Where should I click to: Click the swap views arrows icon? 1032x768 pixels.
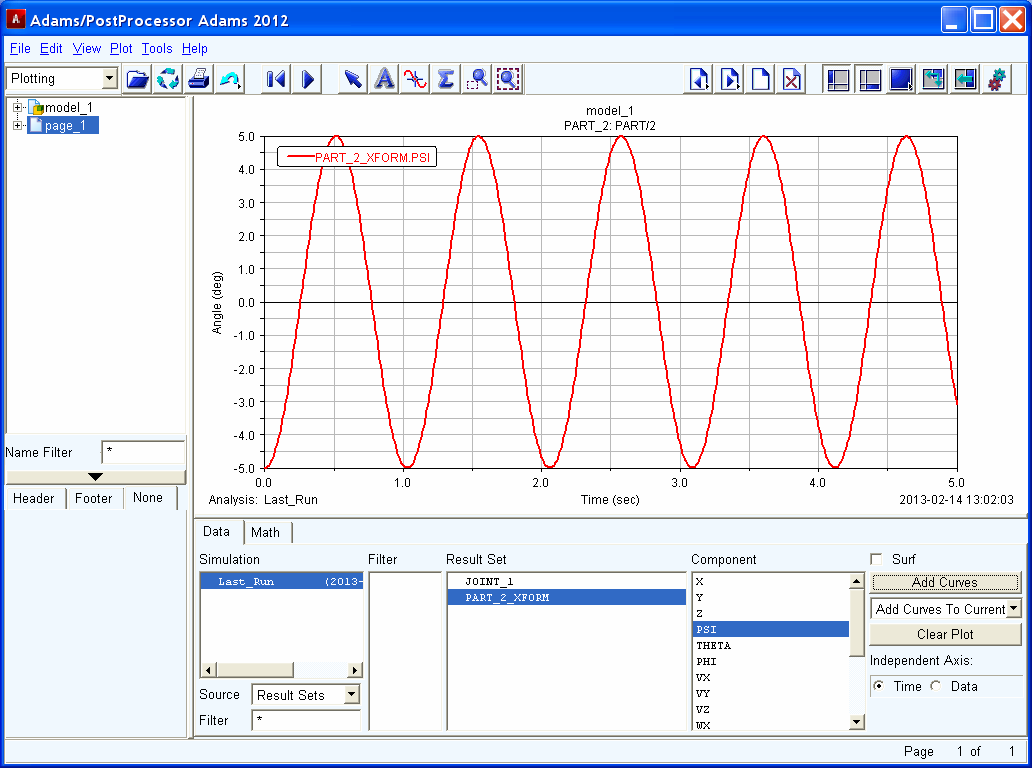[x=933, y=80]
